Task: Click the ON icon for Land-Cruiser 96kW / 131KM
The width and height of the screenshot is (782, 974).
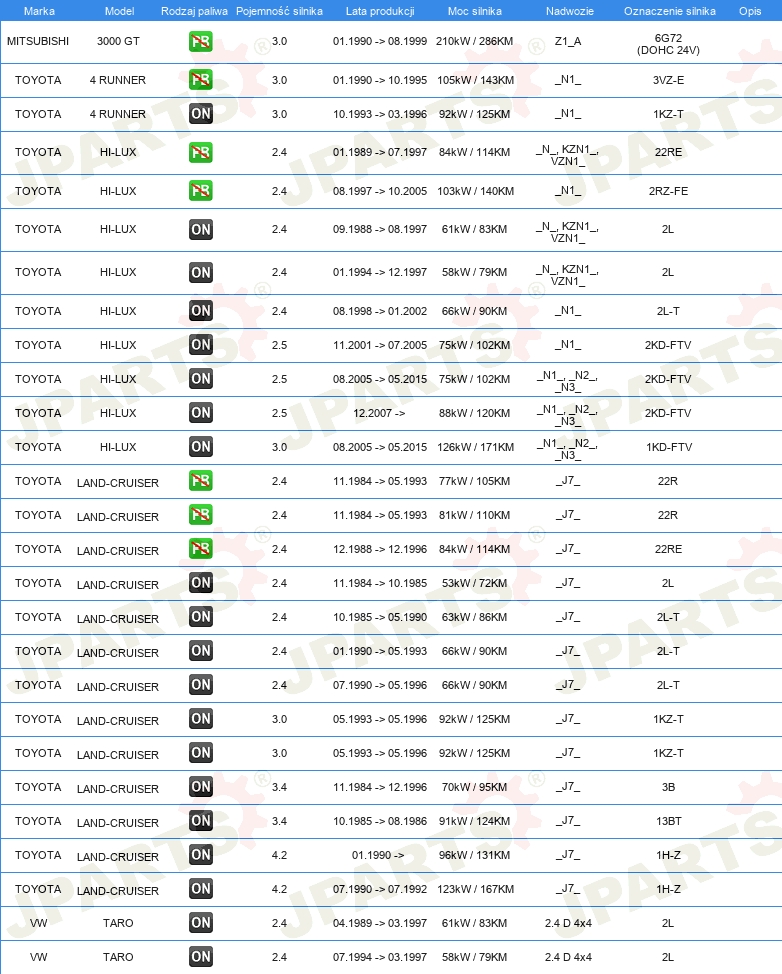Action: [201, 855]
